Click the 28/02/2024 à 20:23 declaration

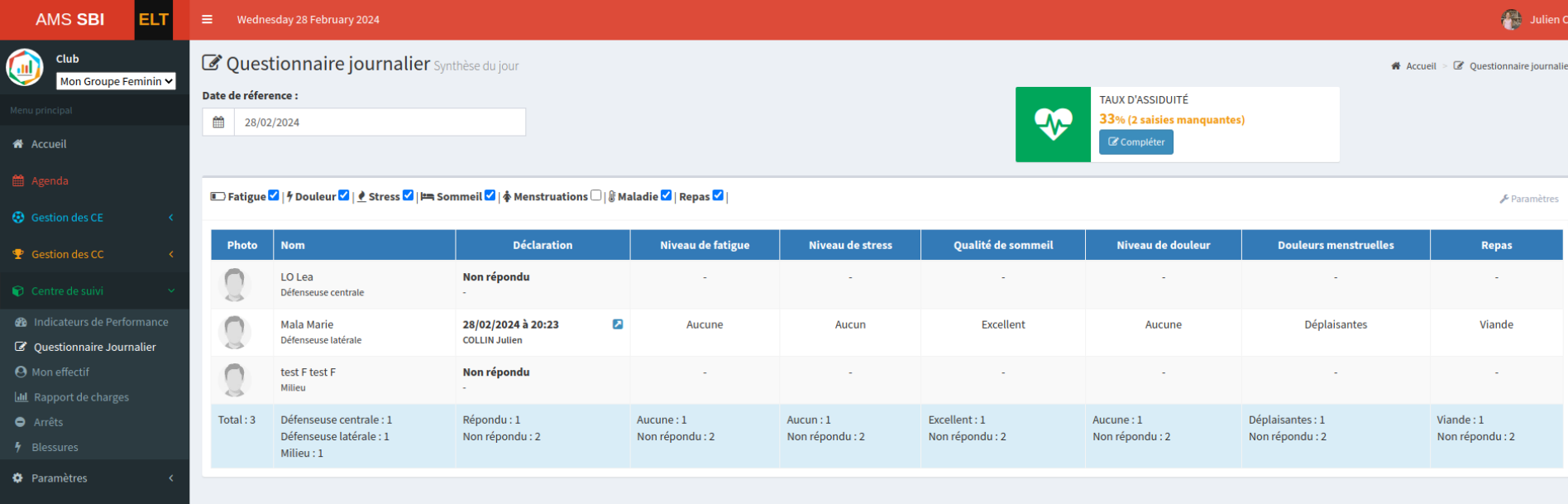point(510,324)
